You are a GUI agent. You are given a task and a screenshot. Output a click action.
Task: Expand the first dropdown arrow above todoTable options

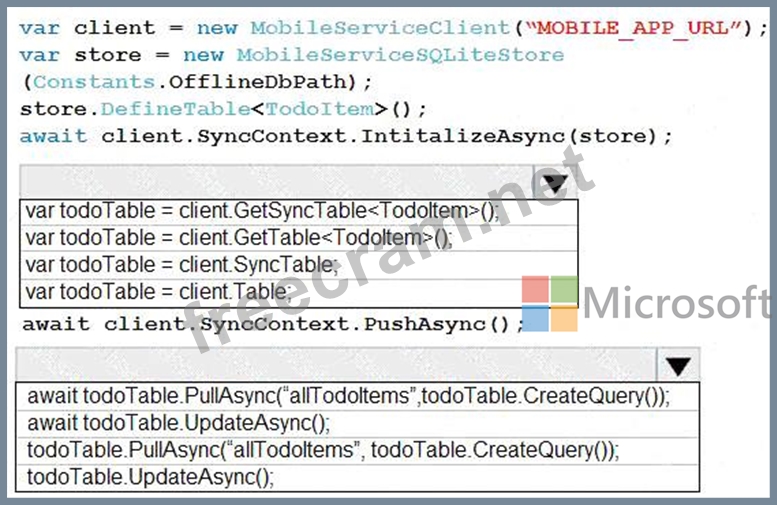(555, 182)
